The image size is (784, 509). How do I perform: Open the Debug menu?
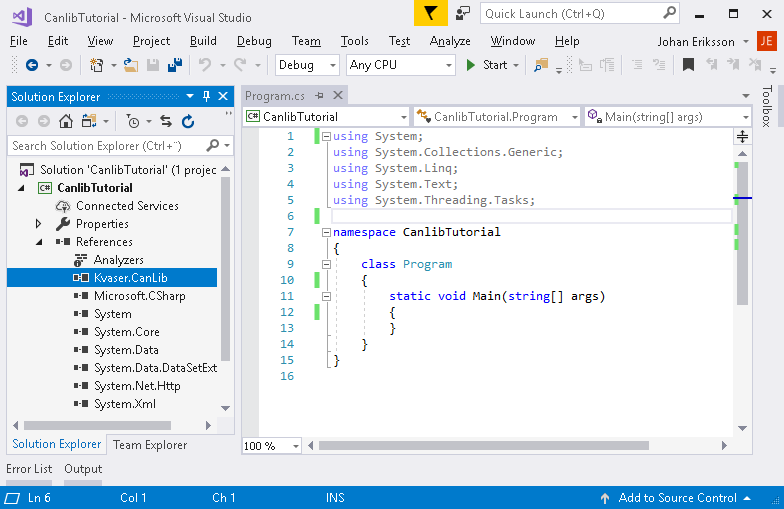coord(254,41)
